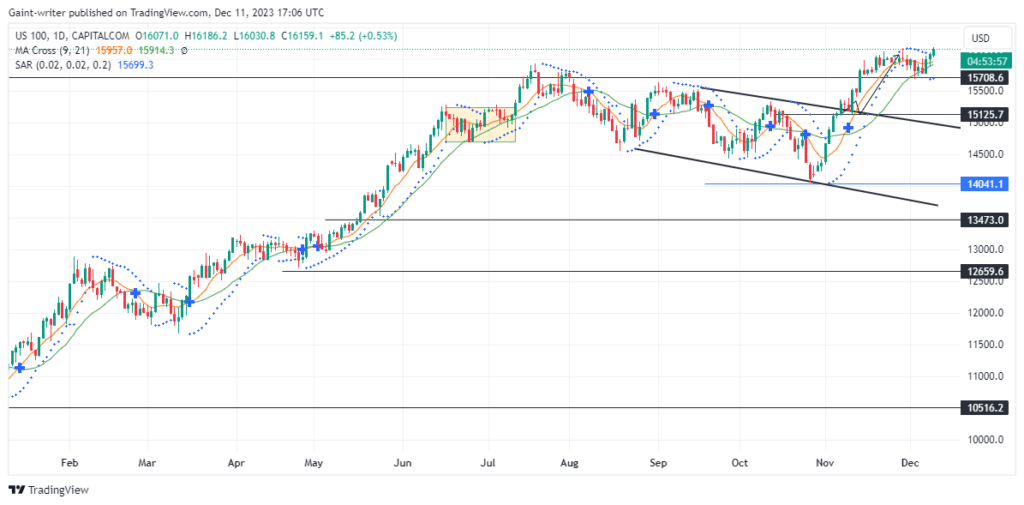
Task: Click the Gaint-writer published header text
Action: pos(166,12)
